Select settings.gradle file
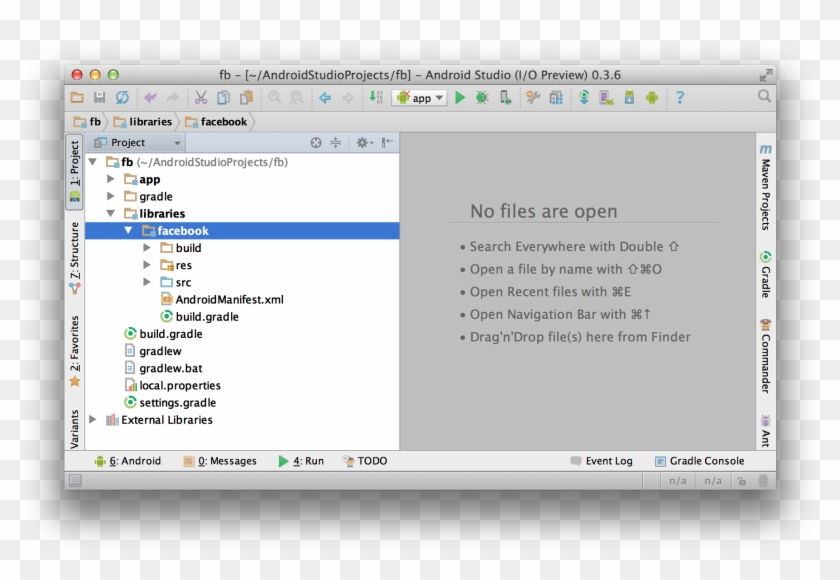Viewport: 840px width, 580px height. coord(170,402)
